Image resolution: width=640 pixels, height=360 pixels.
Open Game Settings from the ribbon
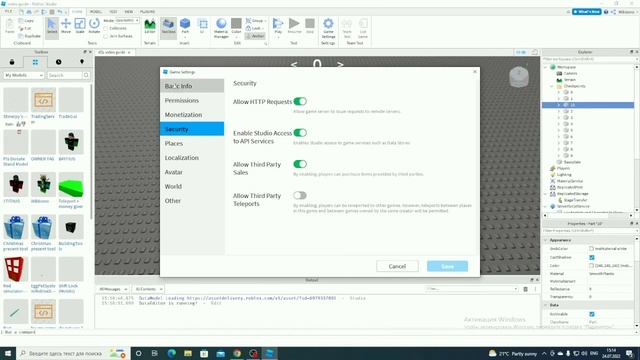(328, 28)
